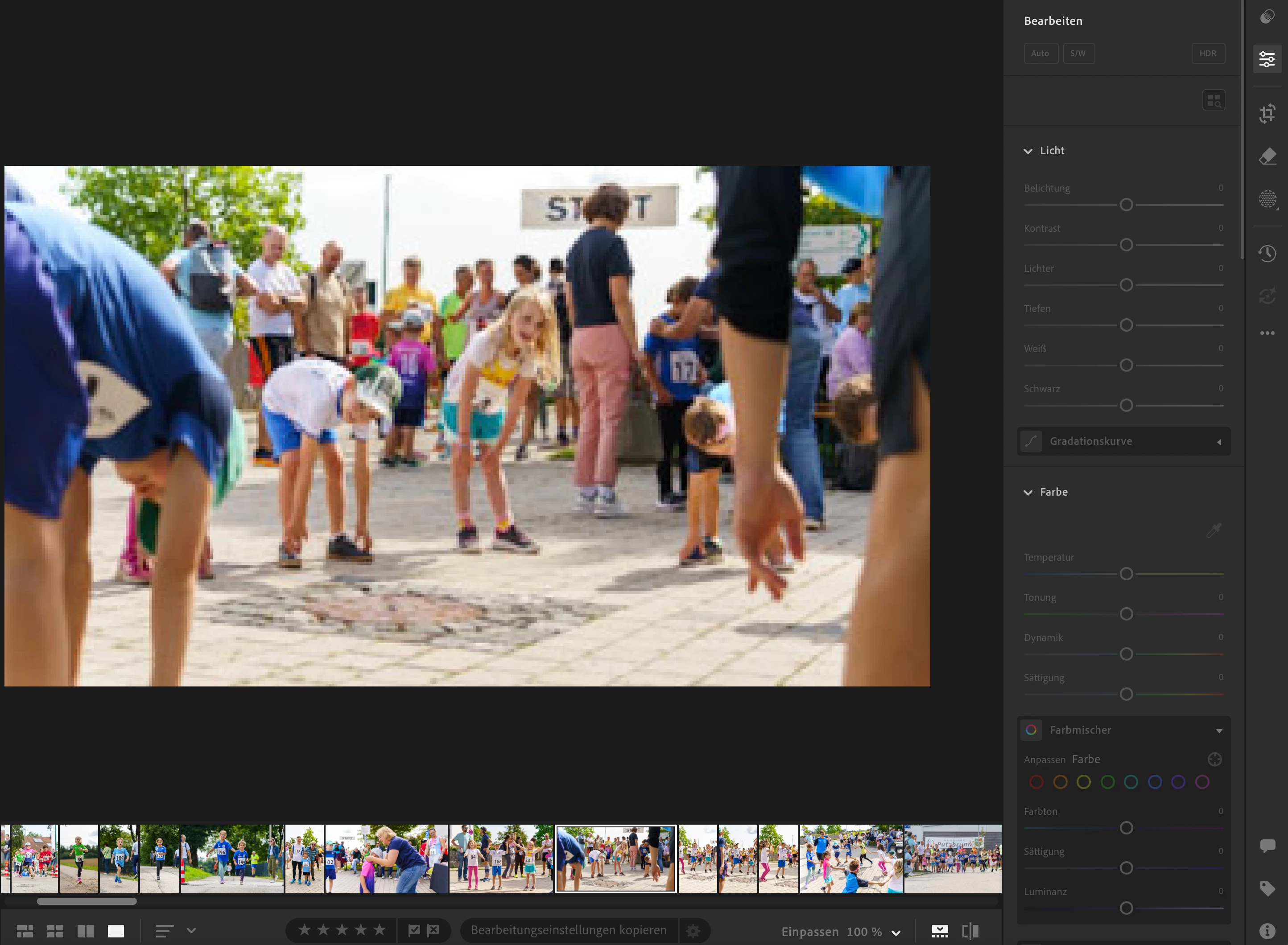
Task: Pick the white balance eyedropper
Action: [x=1214, y=530]
